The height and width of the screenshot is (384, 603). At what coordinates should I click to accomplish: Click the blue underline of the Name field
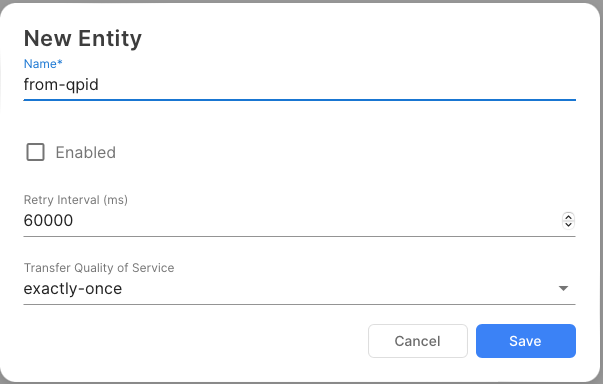pos(299,100)
